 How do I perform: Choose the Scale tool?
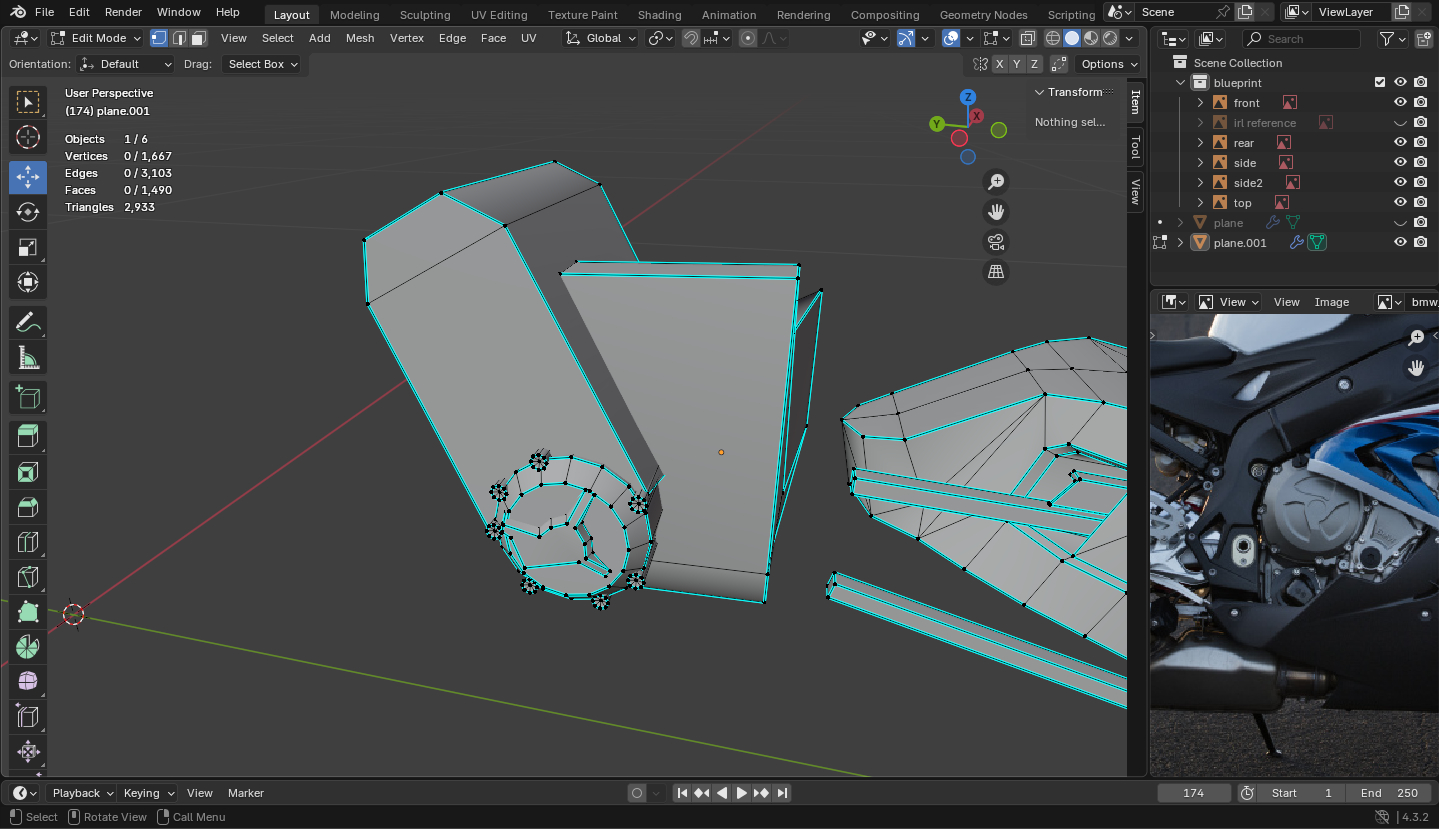28,247
